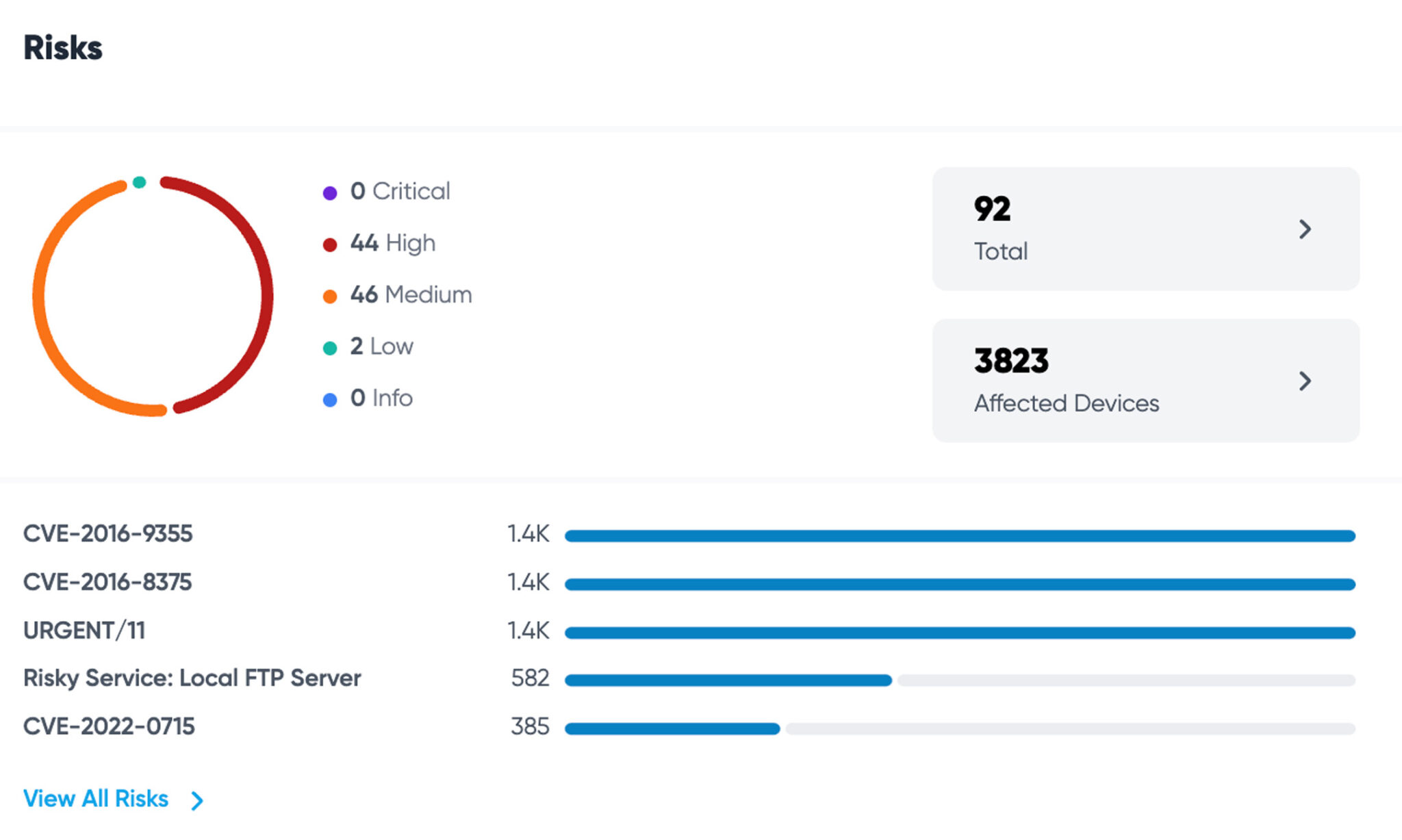Click the chevron on Affected Devices card
The height and width of the screenshot is (840, 1402).
click(x=1305, y=381)
